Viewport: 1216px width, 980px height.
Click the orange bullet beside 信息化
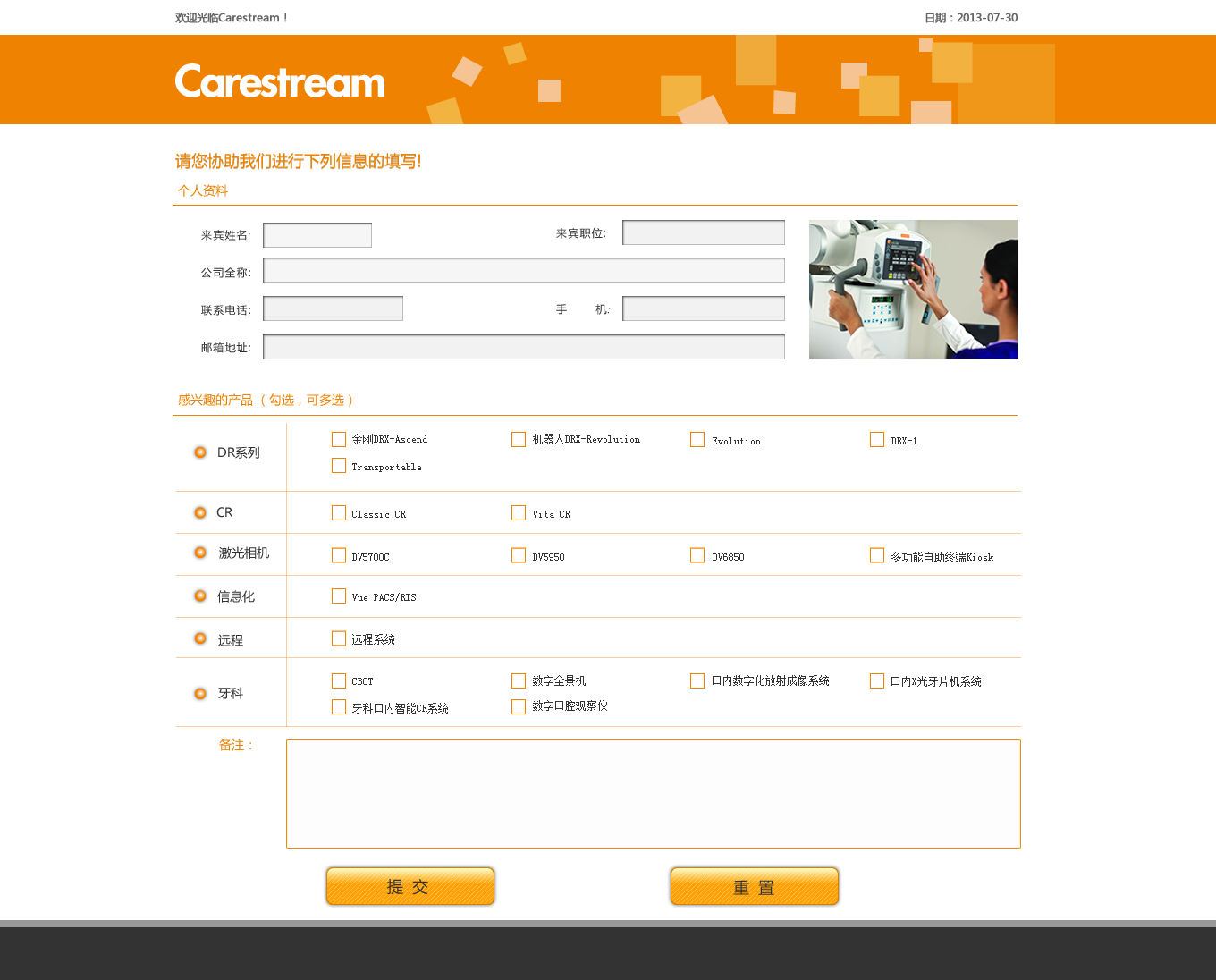point(200,596)
